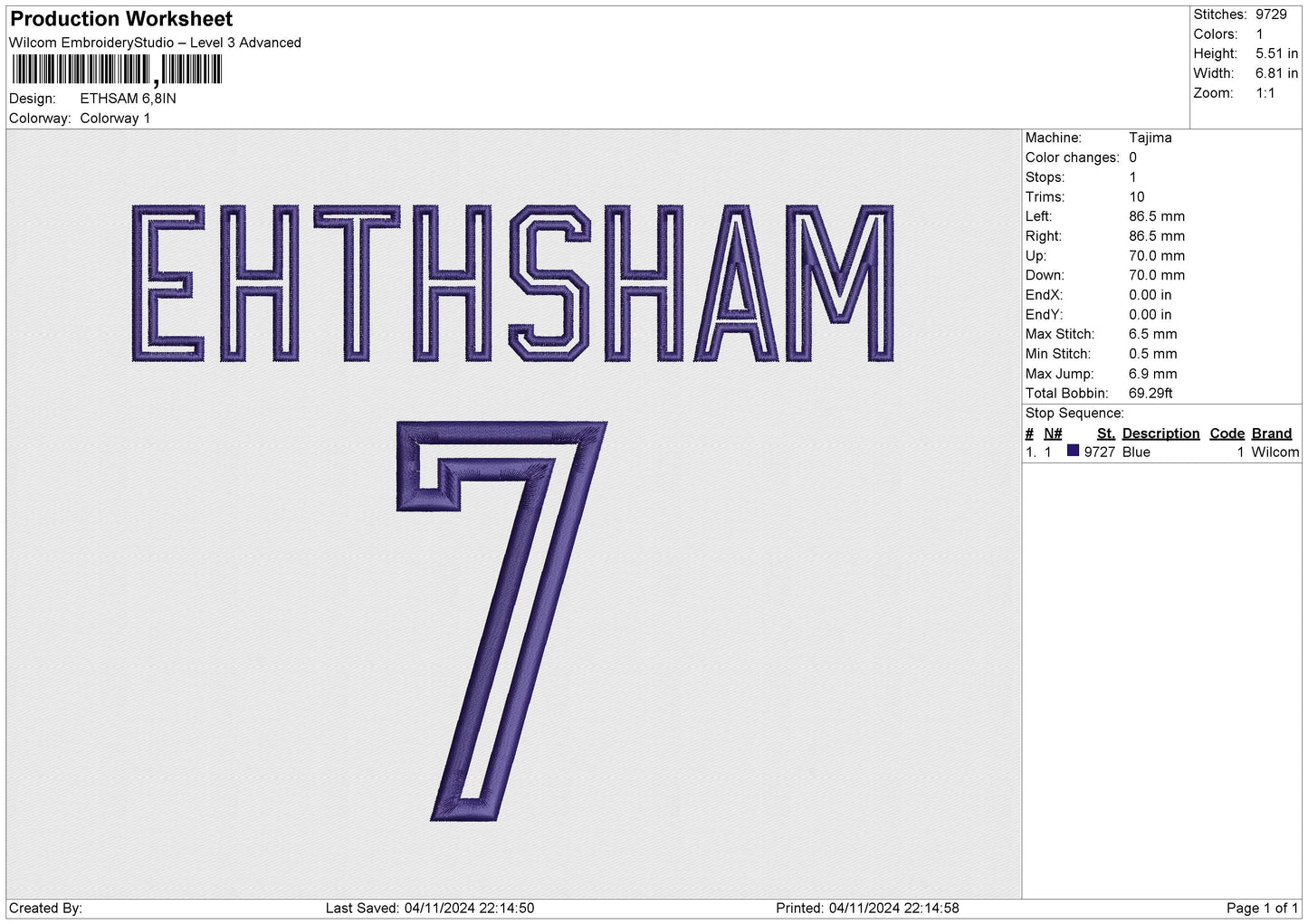This screenshot has width=1308, height=924.
Task: Click the Color changes value 0
Action: click(x=1132, y=157)
